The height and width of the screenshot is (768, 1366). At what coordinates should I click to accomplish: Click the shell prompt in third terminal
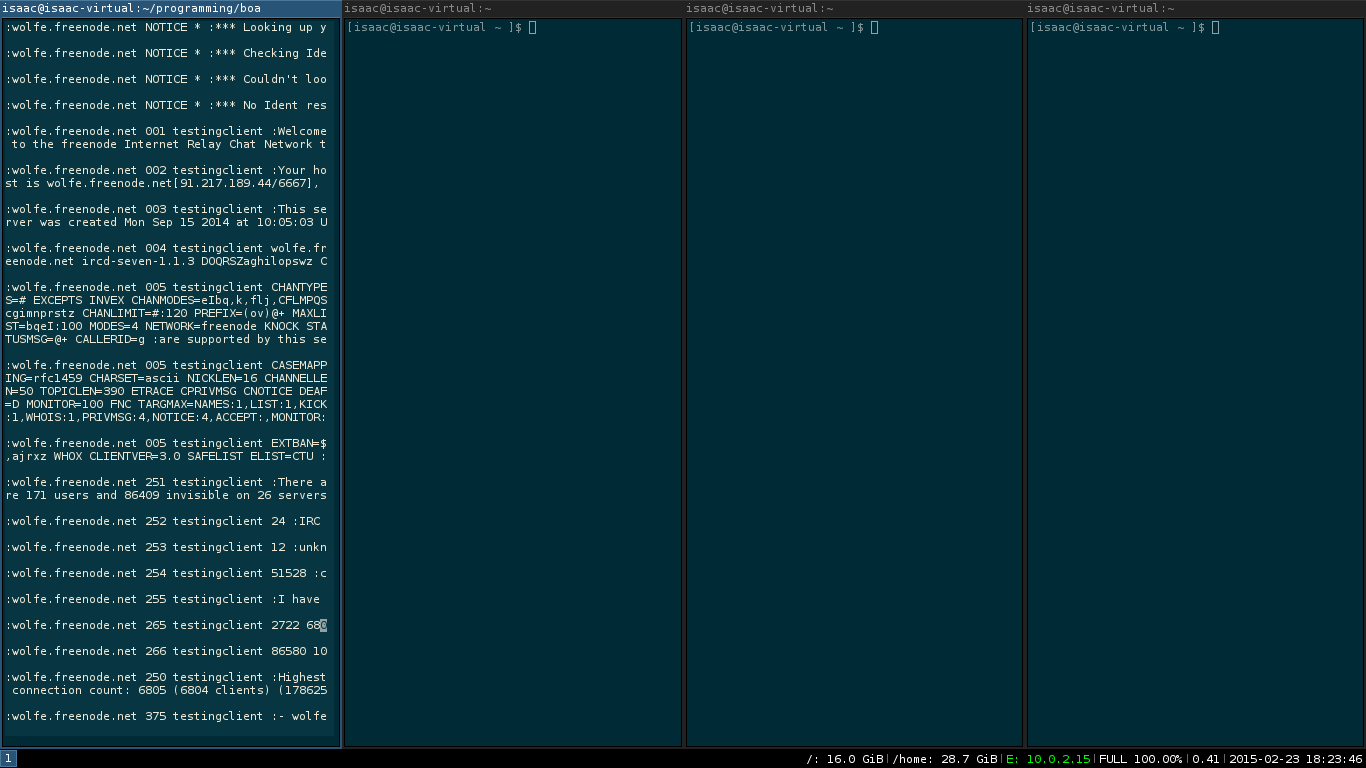[776, 27]
